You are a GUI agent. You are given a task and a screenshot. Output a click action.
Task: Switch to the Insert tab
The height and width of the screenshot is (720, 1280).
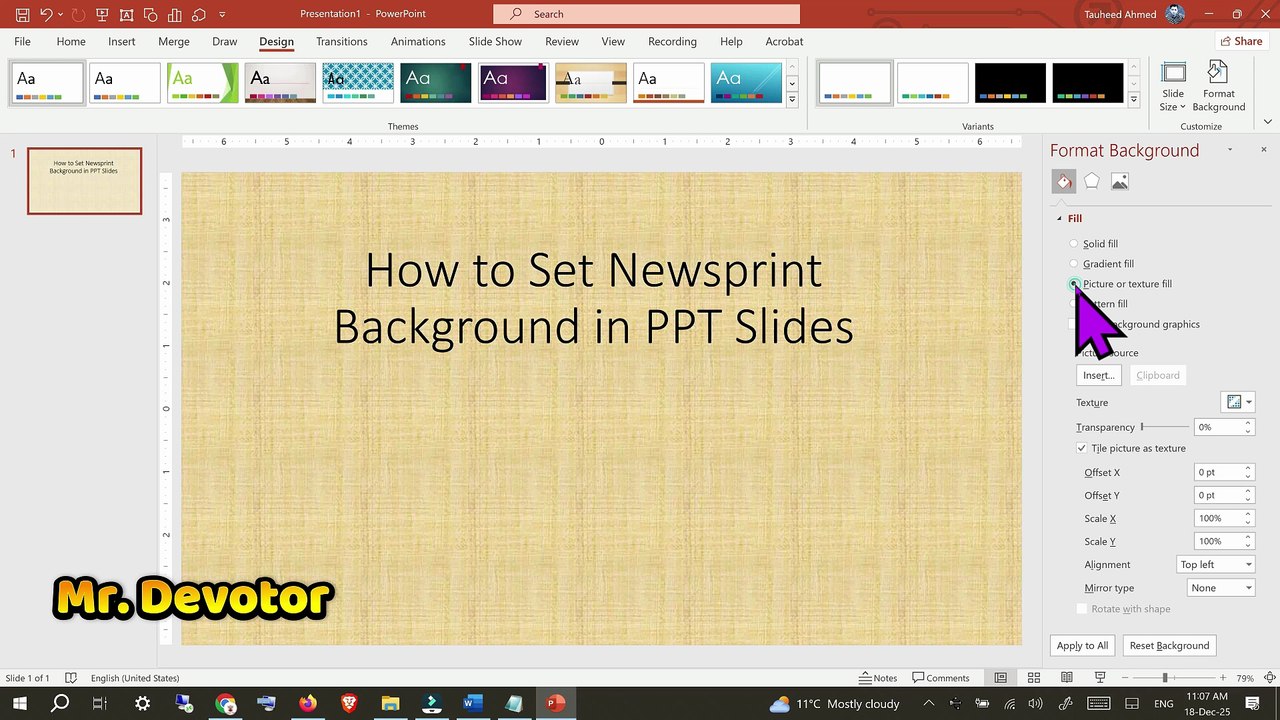122,42
